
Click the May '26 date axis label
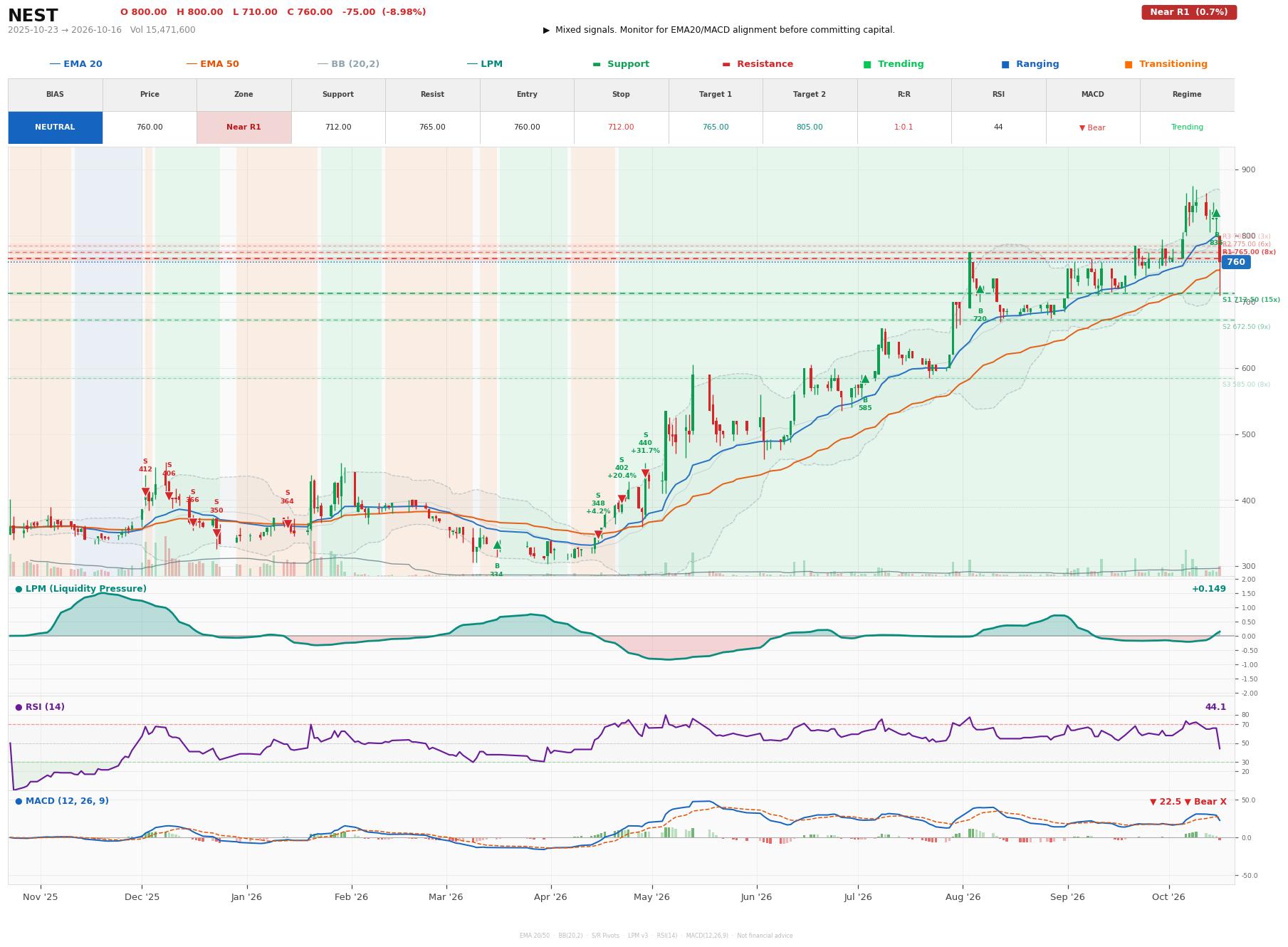[x=651, y=897]
